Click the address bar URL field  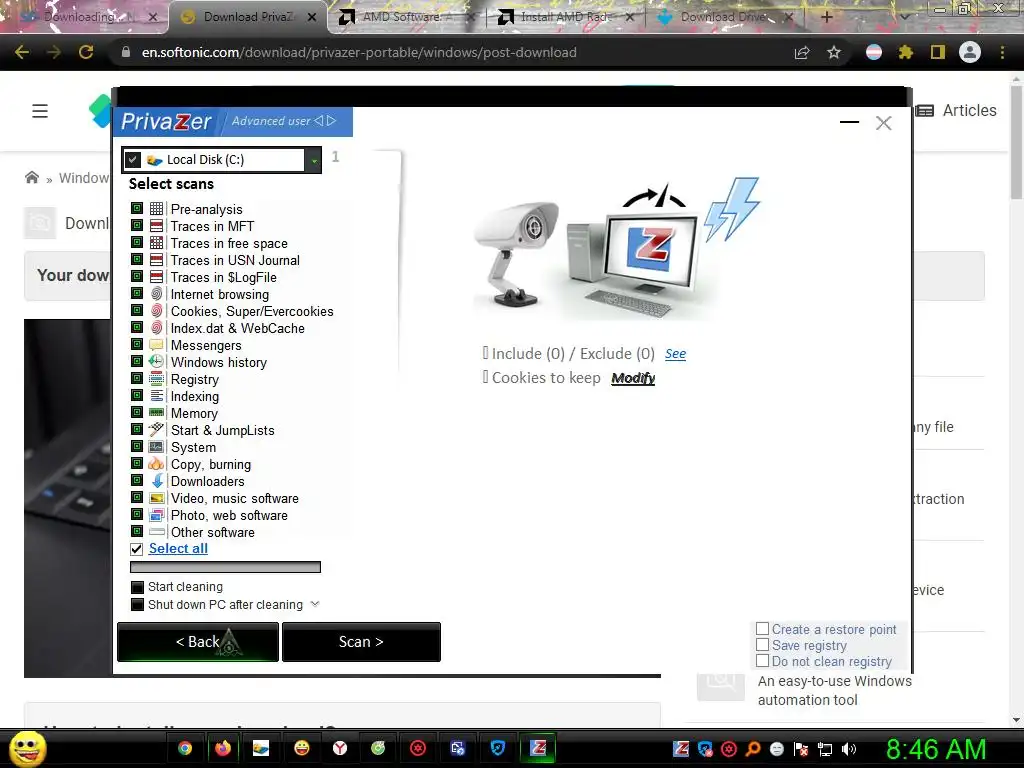[x=359, y=52]
